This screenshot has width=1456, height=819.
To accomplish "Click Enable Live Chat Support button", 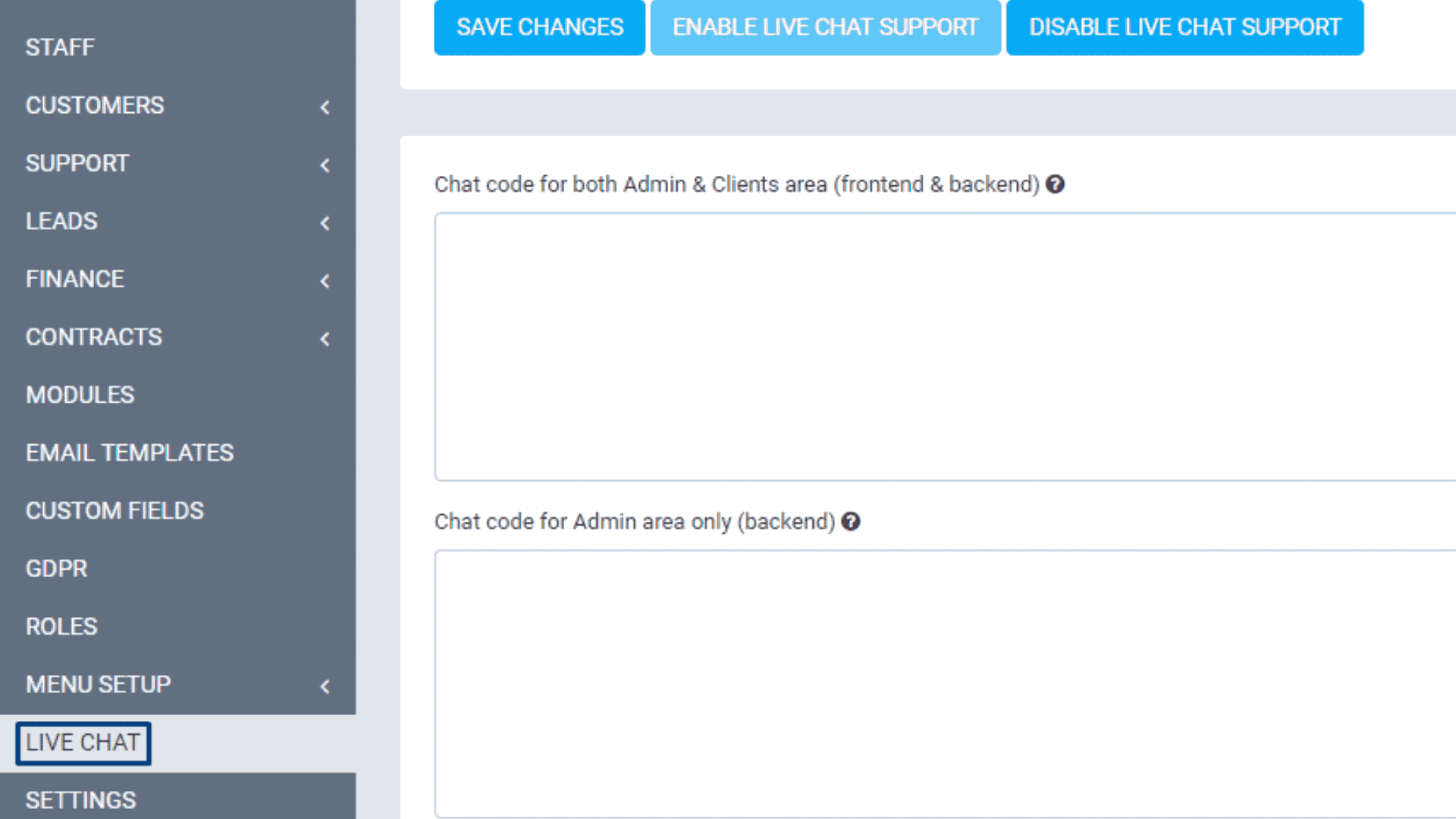I will pyautogui.click(x=826, y=27).
